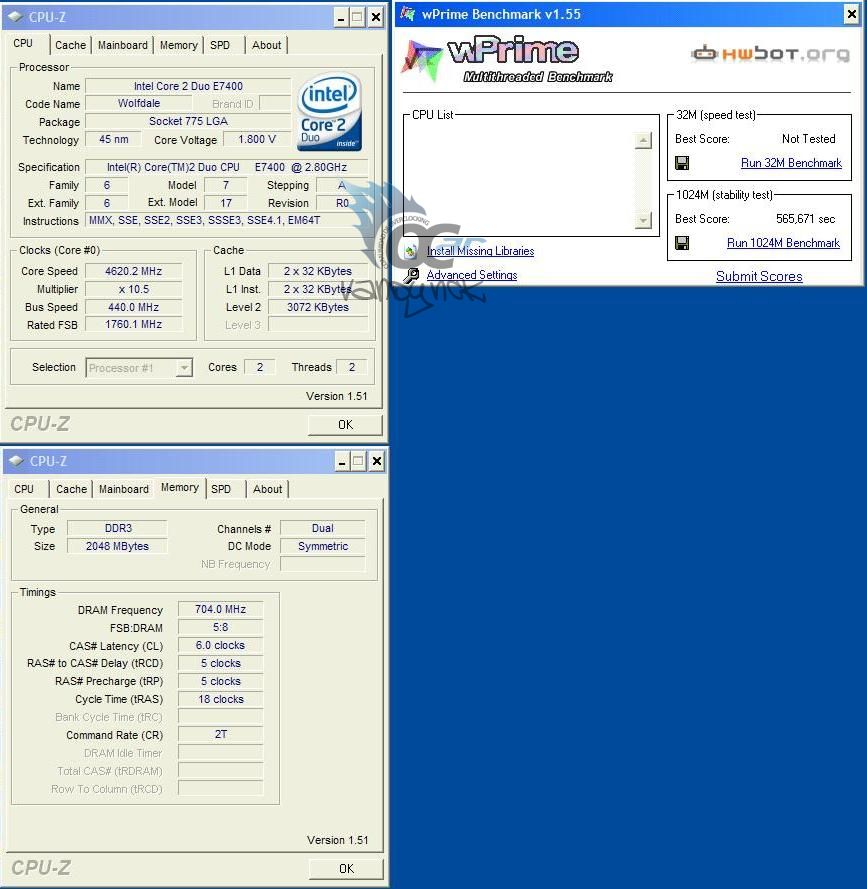Open the About tab in top CPU-Z window
Screen dimensions: 867x889
click(x=267, y=45)
